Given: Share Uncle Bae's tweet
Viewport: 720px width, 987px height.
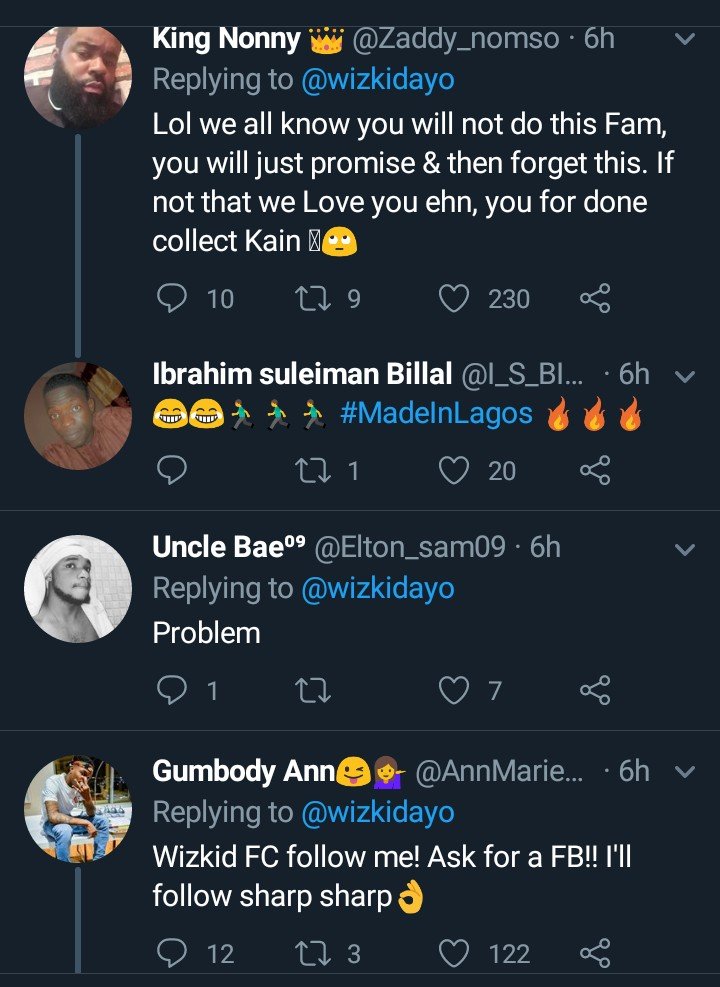Looking at the screenshot, I should (x=595, y=690).
